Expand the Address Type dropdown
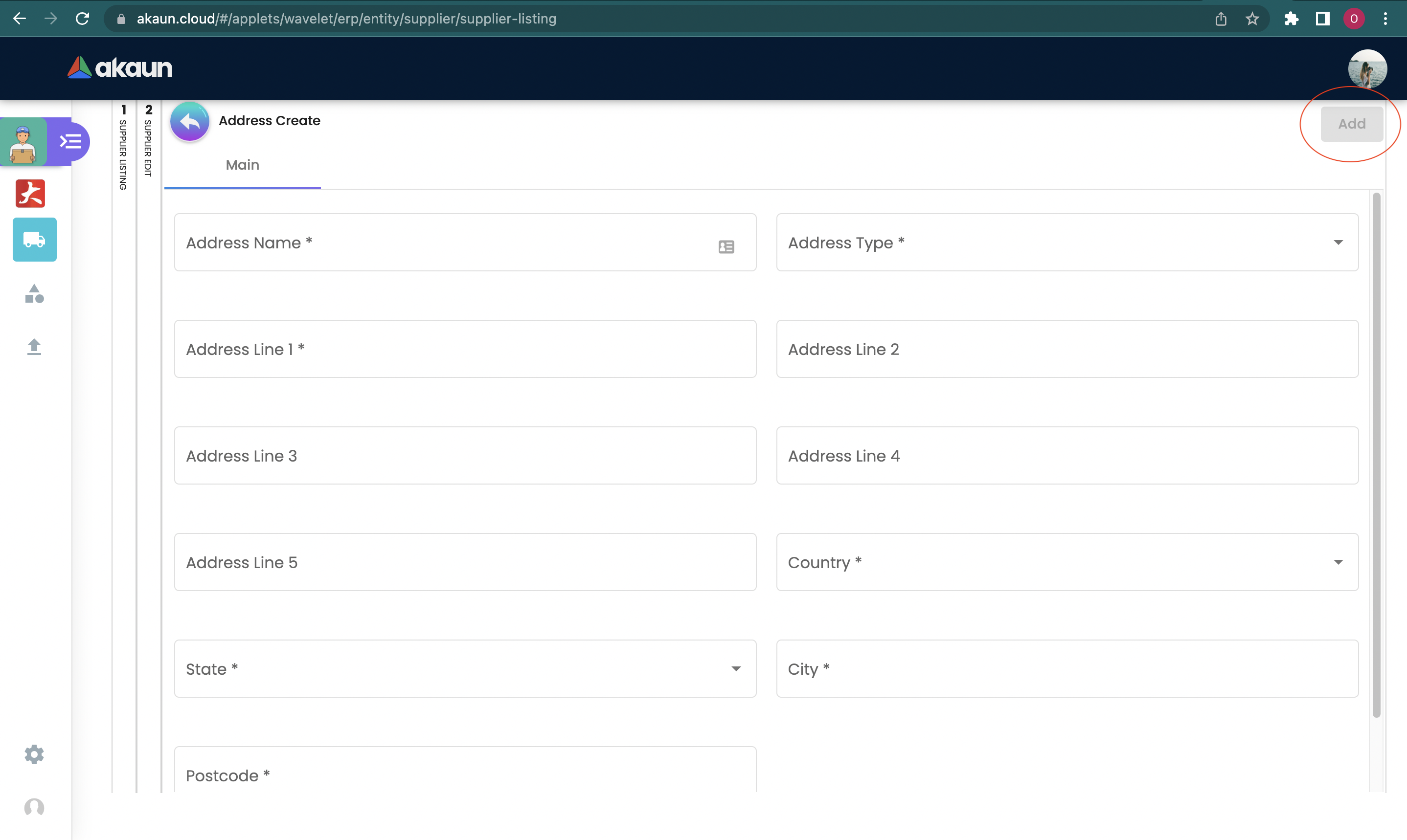 point(1338,242)
